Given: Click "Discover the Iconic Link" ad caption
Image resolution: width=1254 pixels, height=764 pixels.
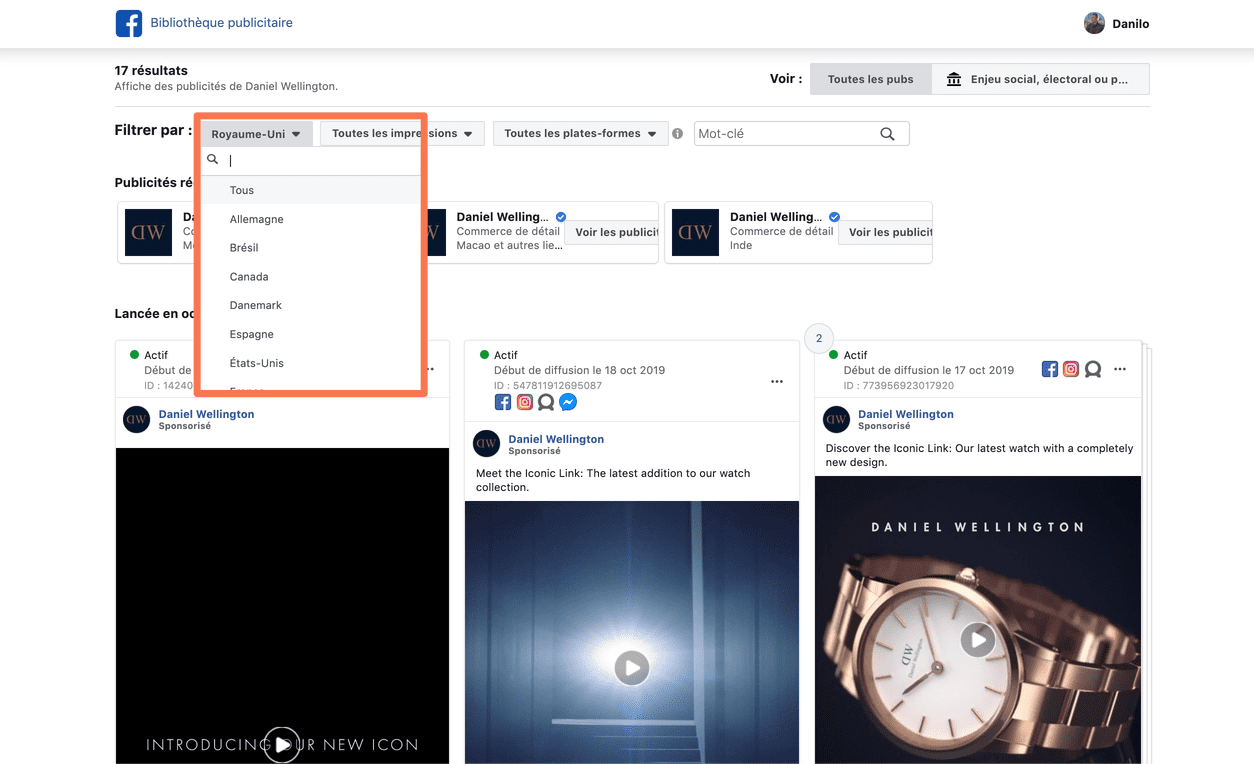Looking at the screenshot, I should (979, 455).
